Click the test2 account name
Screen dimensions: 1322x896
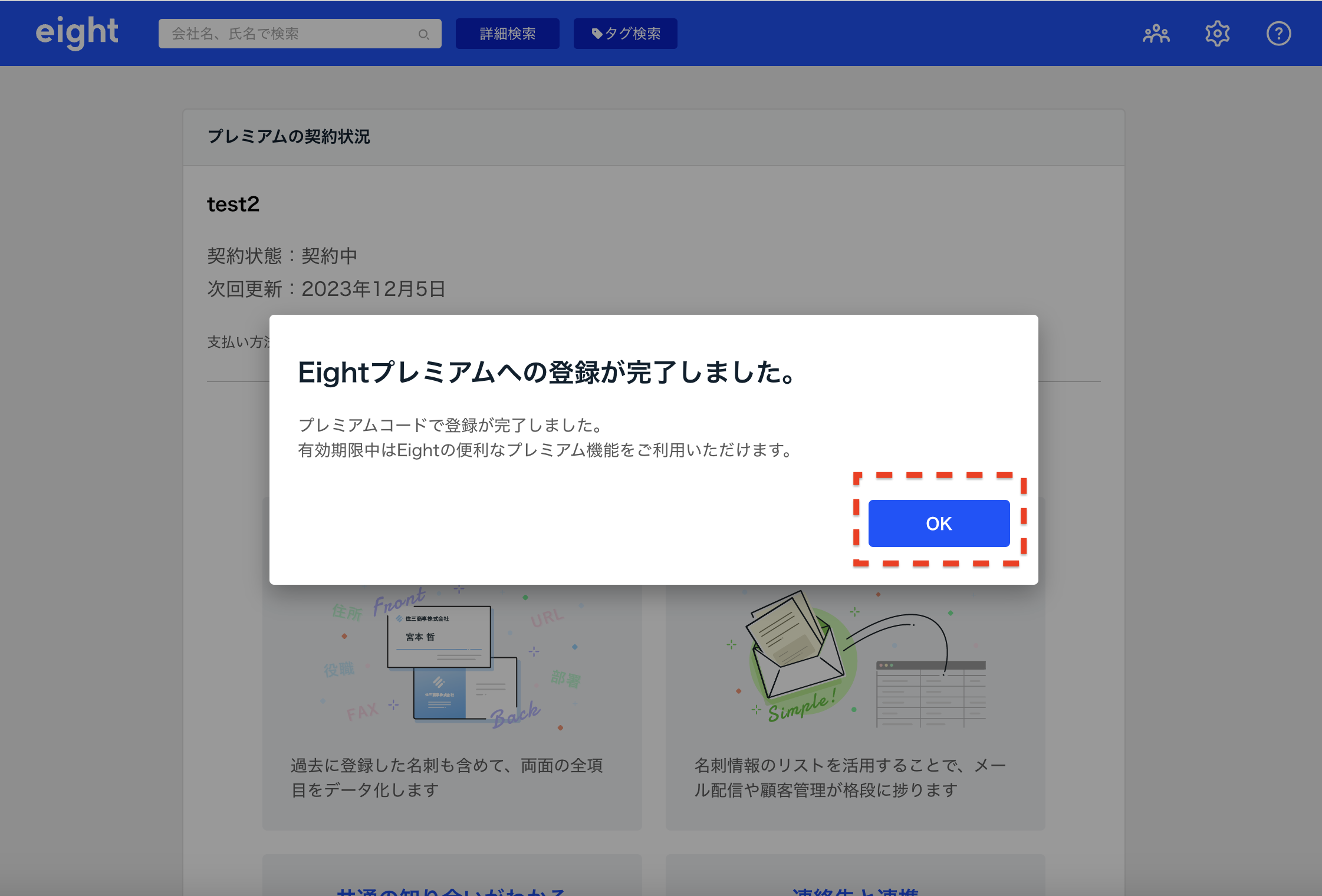pos(233,204)
